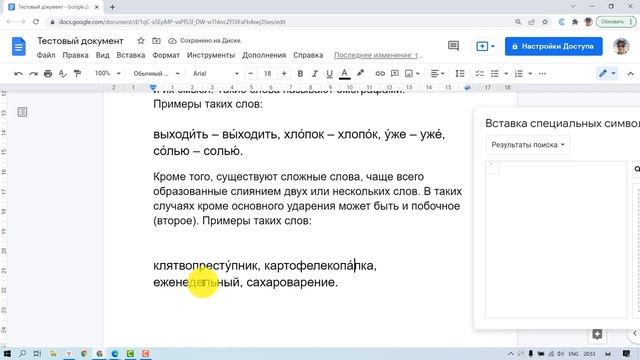Open text alignment options
The height and width of the screenshot is (360, 640).
[x=437, y=73]
